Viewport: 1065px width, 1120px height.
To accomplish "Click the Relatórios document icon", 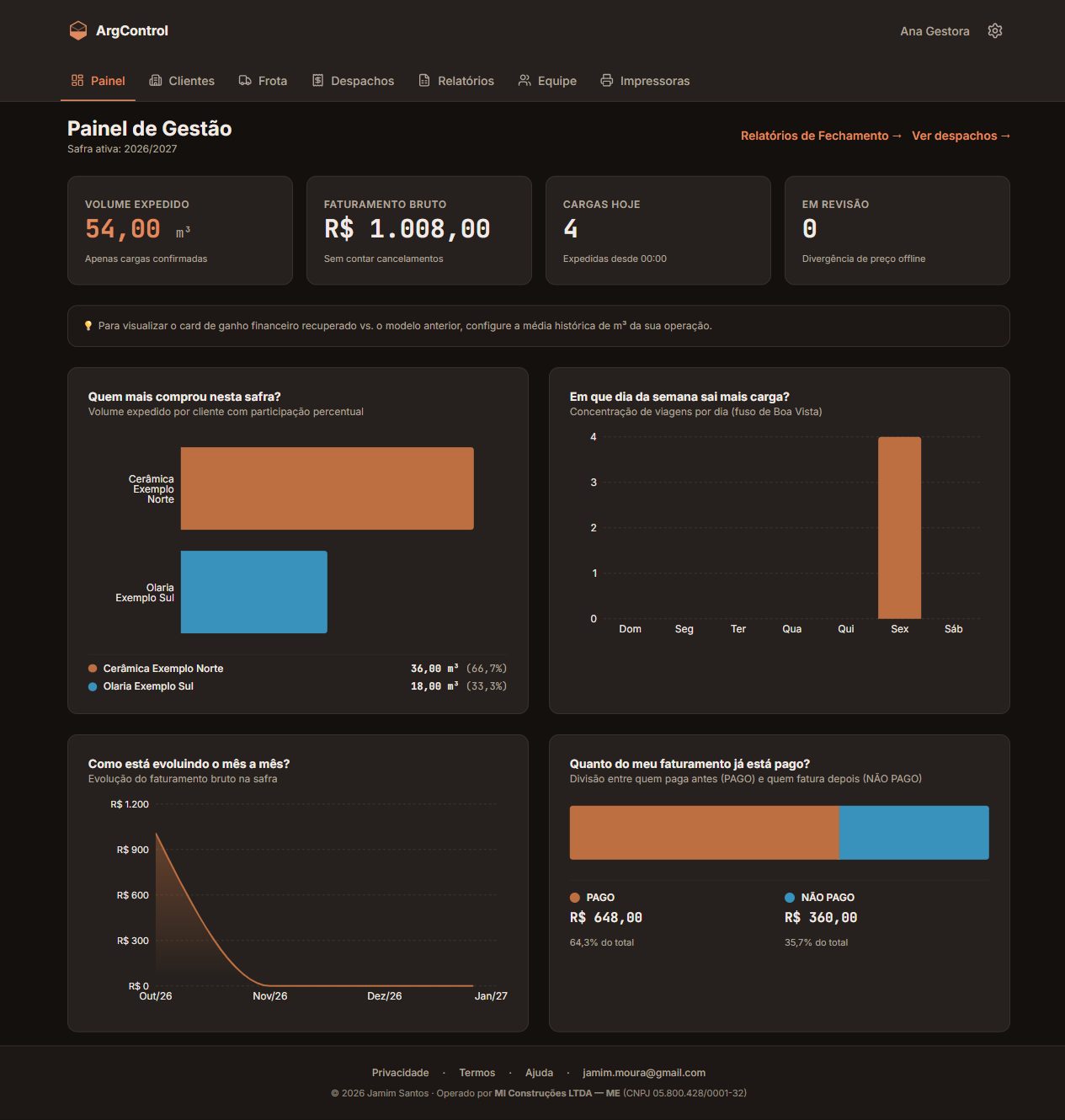I will pos(424,80).
